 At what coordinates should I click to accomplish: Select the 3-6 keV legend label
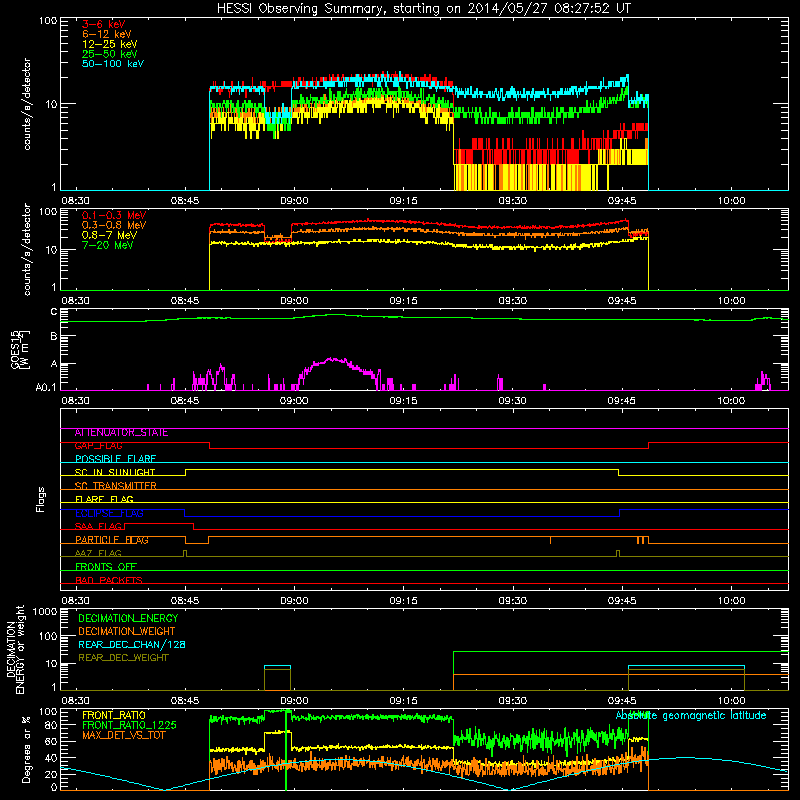[104, 24]
